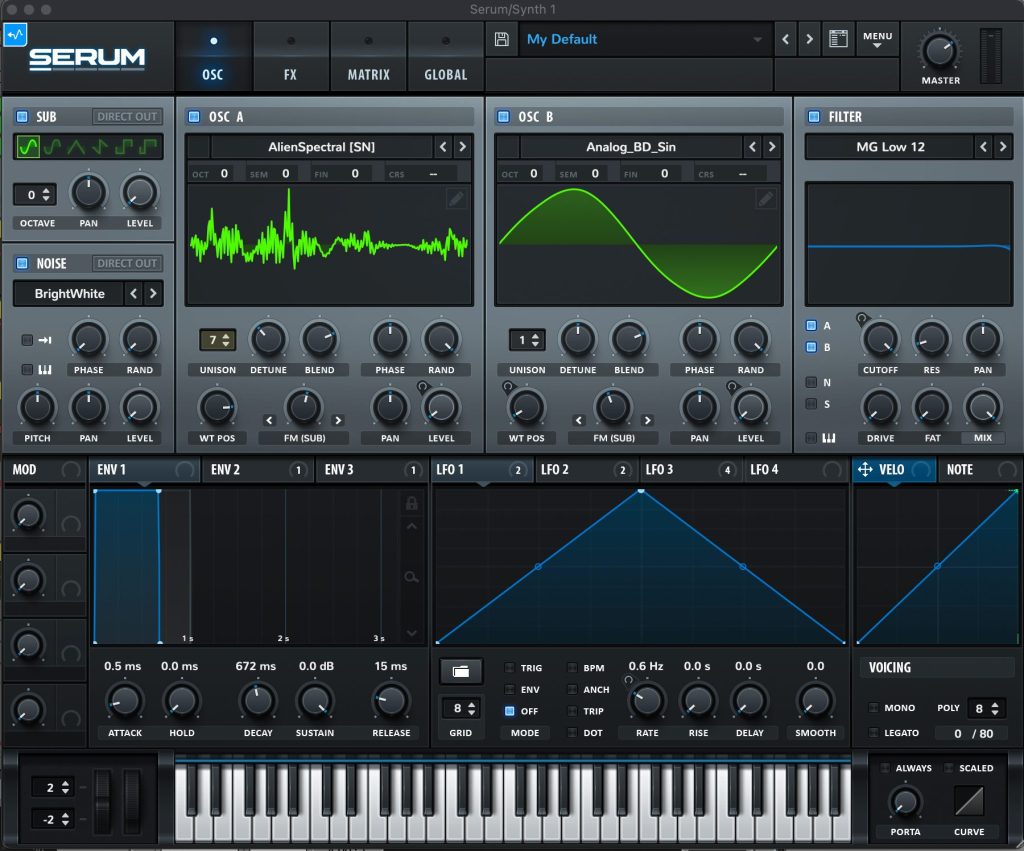Toggle filter routing for oscillator A
This screenshot has height=851, width=1024.
pos(811,325)
